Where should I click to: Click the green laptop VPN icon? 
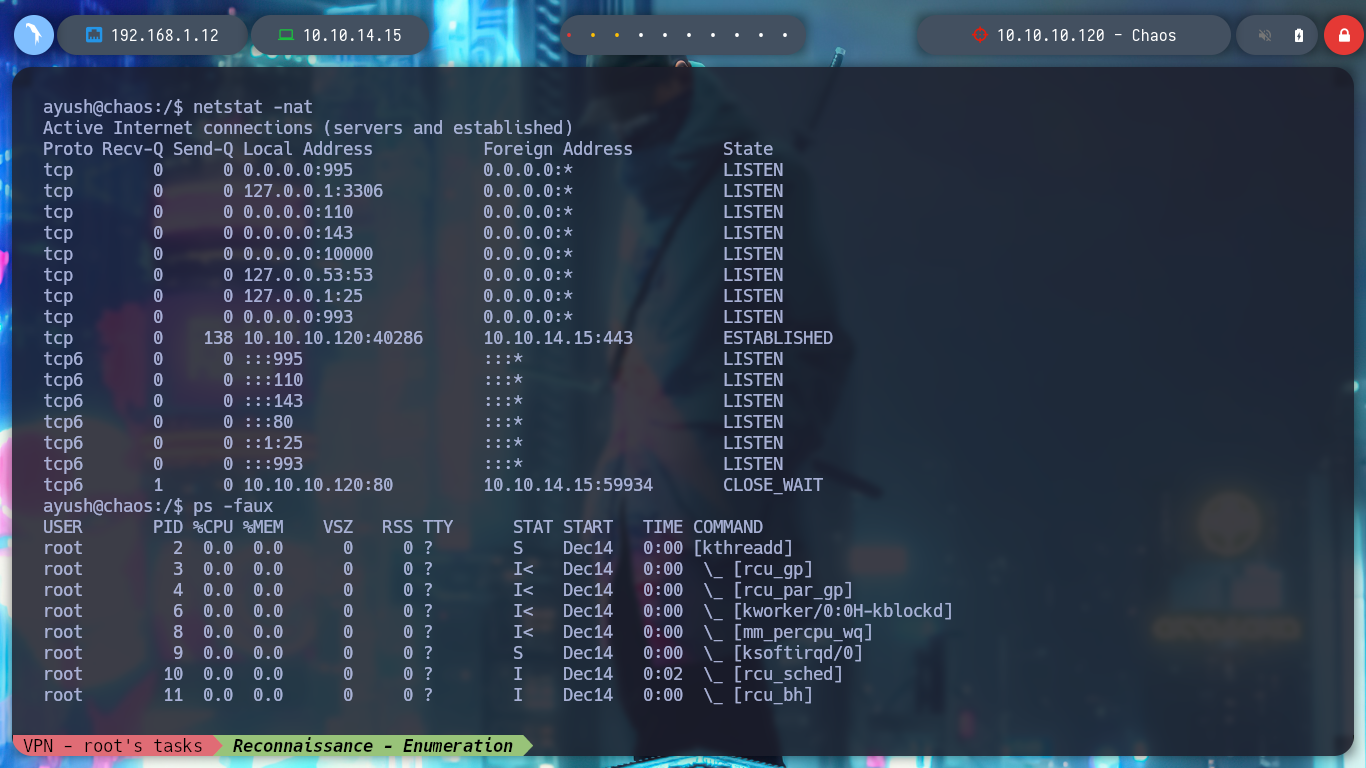[286, 35]
